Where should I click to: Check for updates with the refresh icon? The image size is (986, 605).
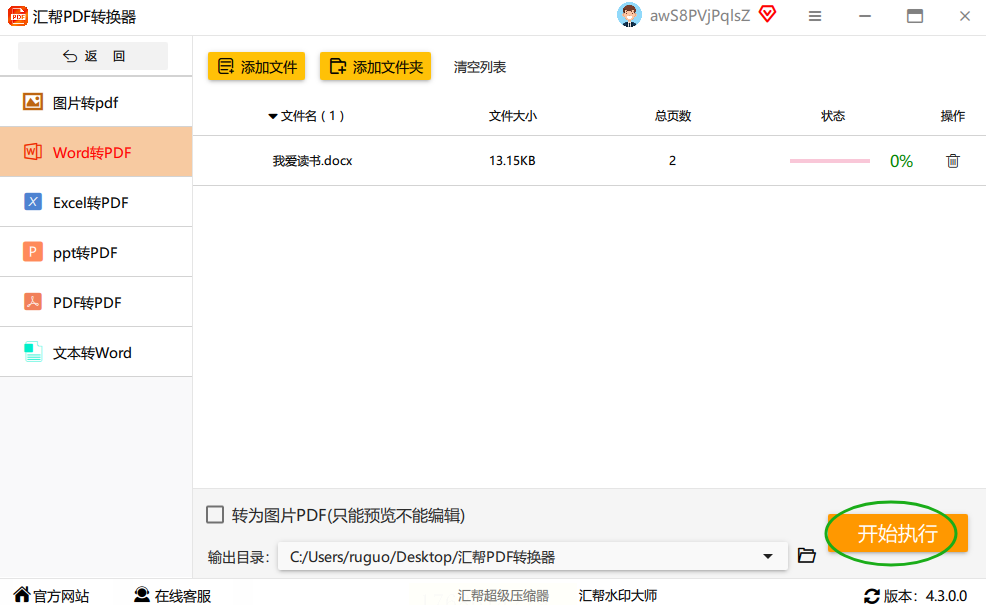[x=872, y=596]
